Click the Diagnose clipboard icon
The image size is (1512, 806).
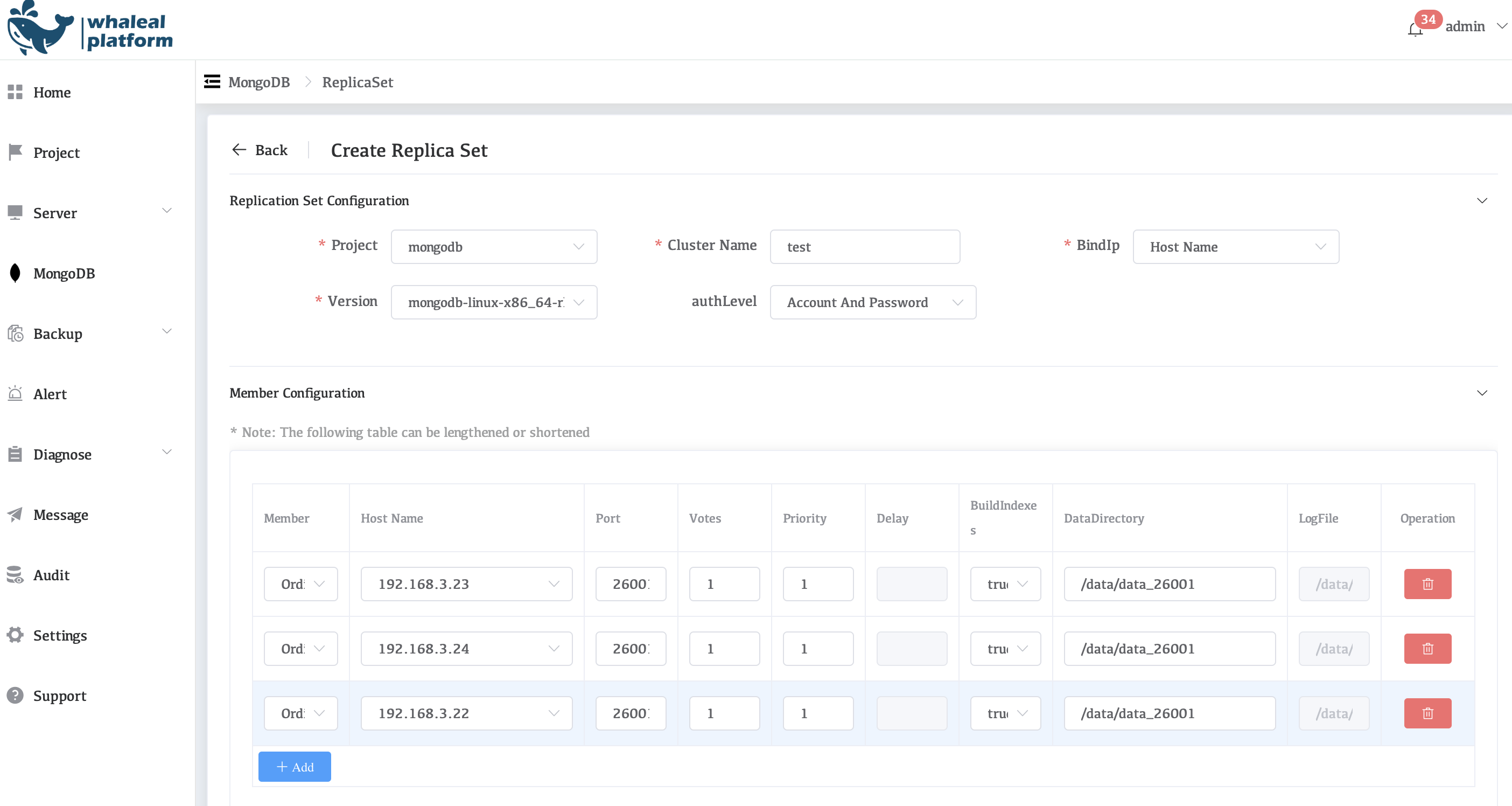click(x=15, y=454)
